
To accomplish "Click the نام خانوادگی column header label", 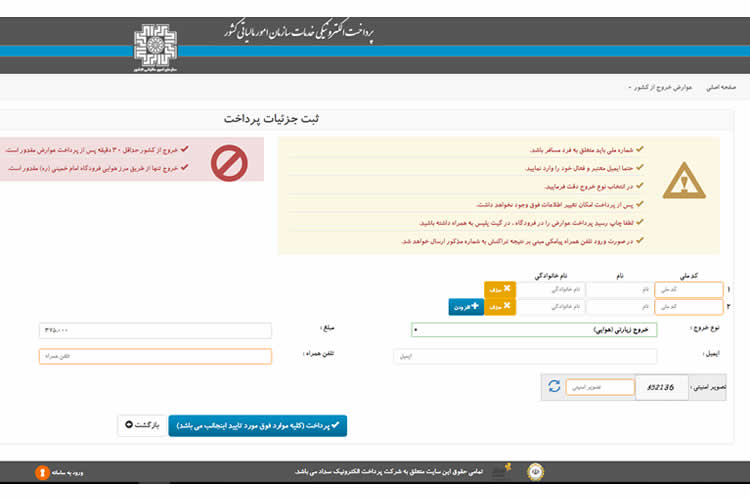I will point(551,276).
